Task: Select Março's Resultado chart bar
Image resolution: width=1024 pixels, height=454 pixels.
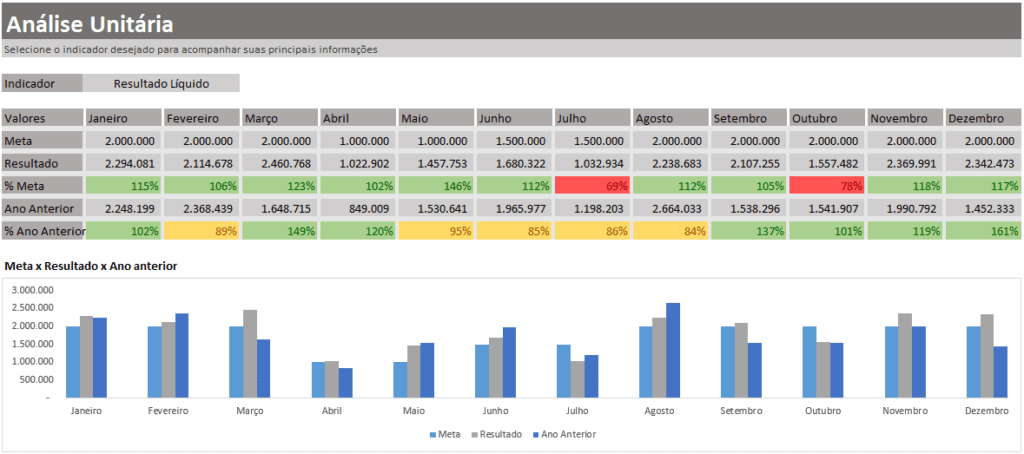Action: [x=249, y=353]
